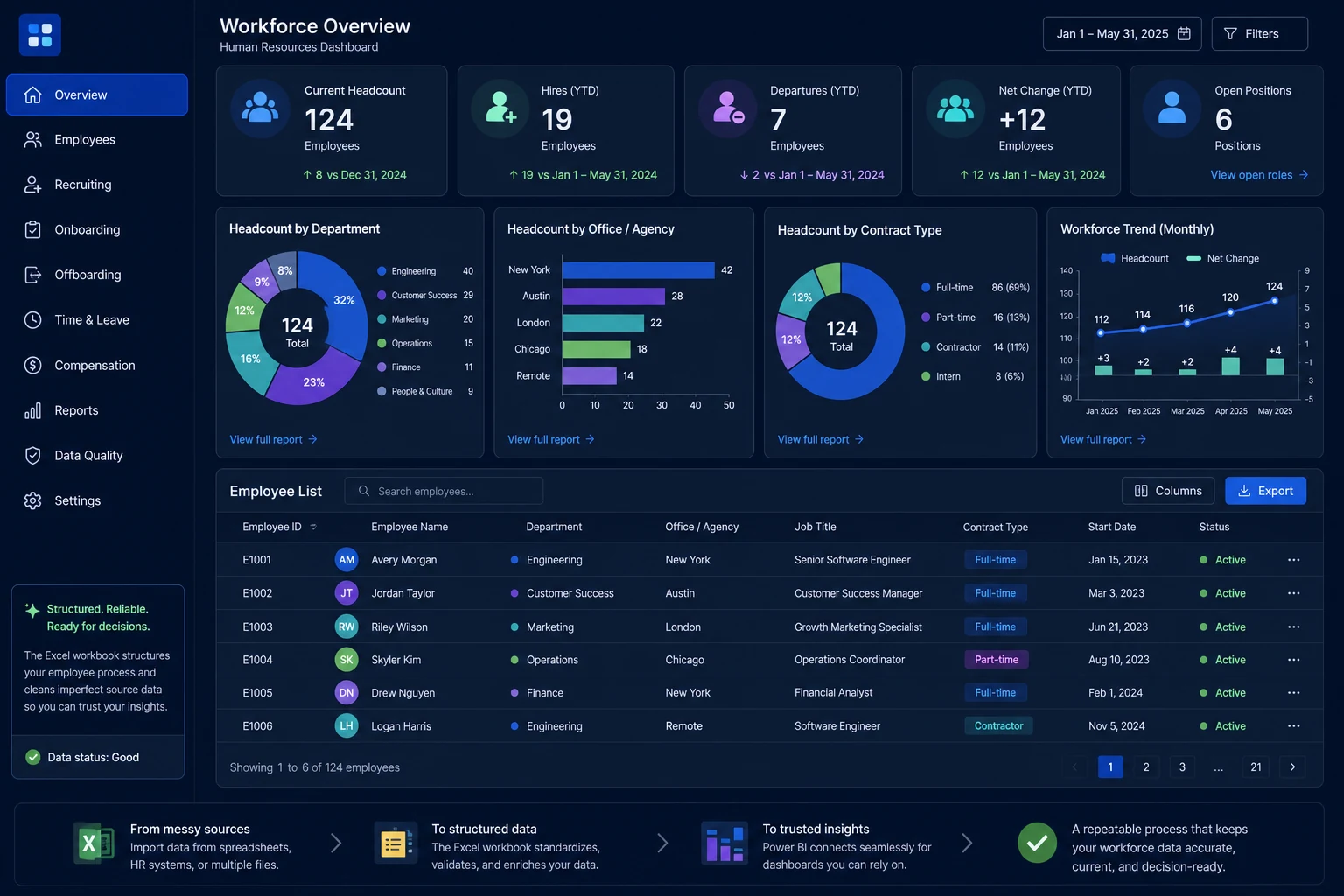Screen dimensions: 1344x896
Task: Click the Full-time legend color dot
Action: [x=926, y=288]
